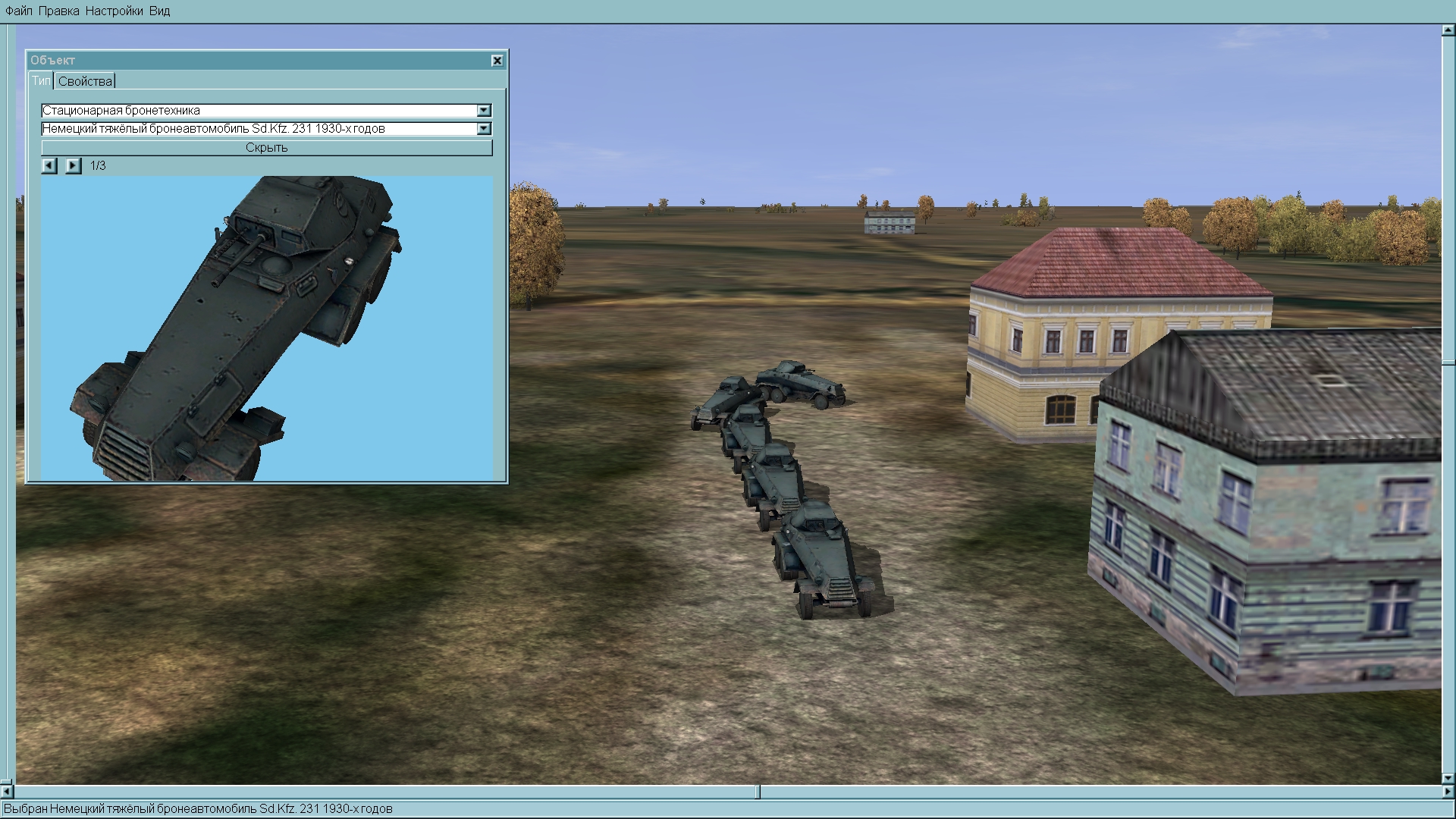This screenshot has width=1456, height=819.
Task: Click the vertical scrollbar up arrow
Action: click(x=1448, y=31)
